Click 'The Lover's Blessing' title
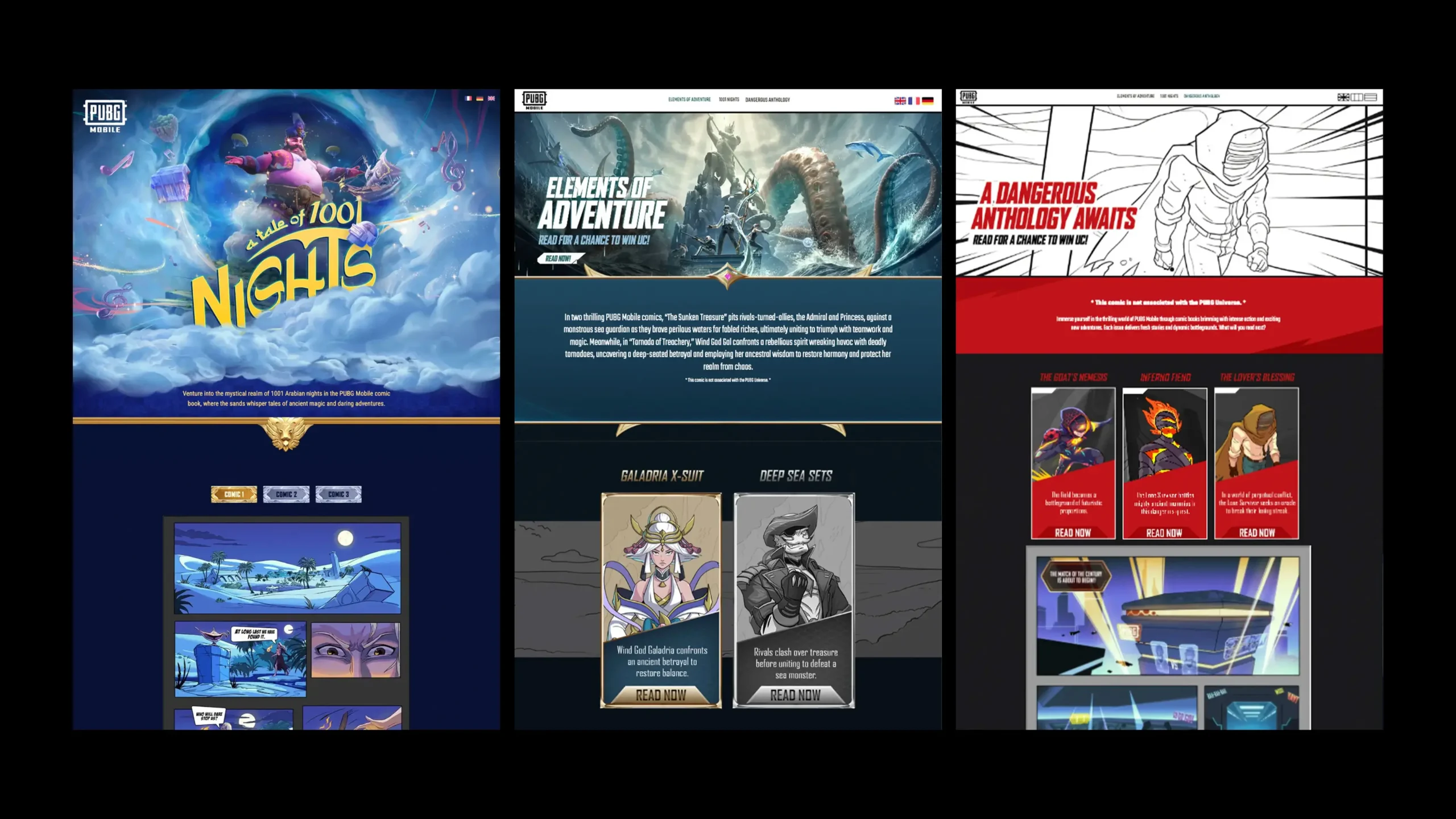Viewport: 1456px width, 819px height. (1257, 378)
